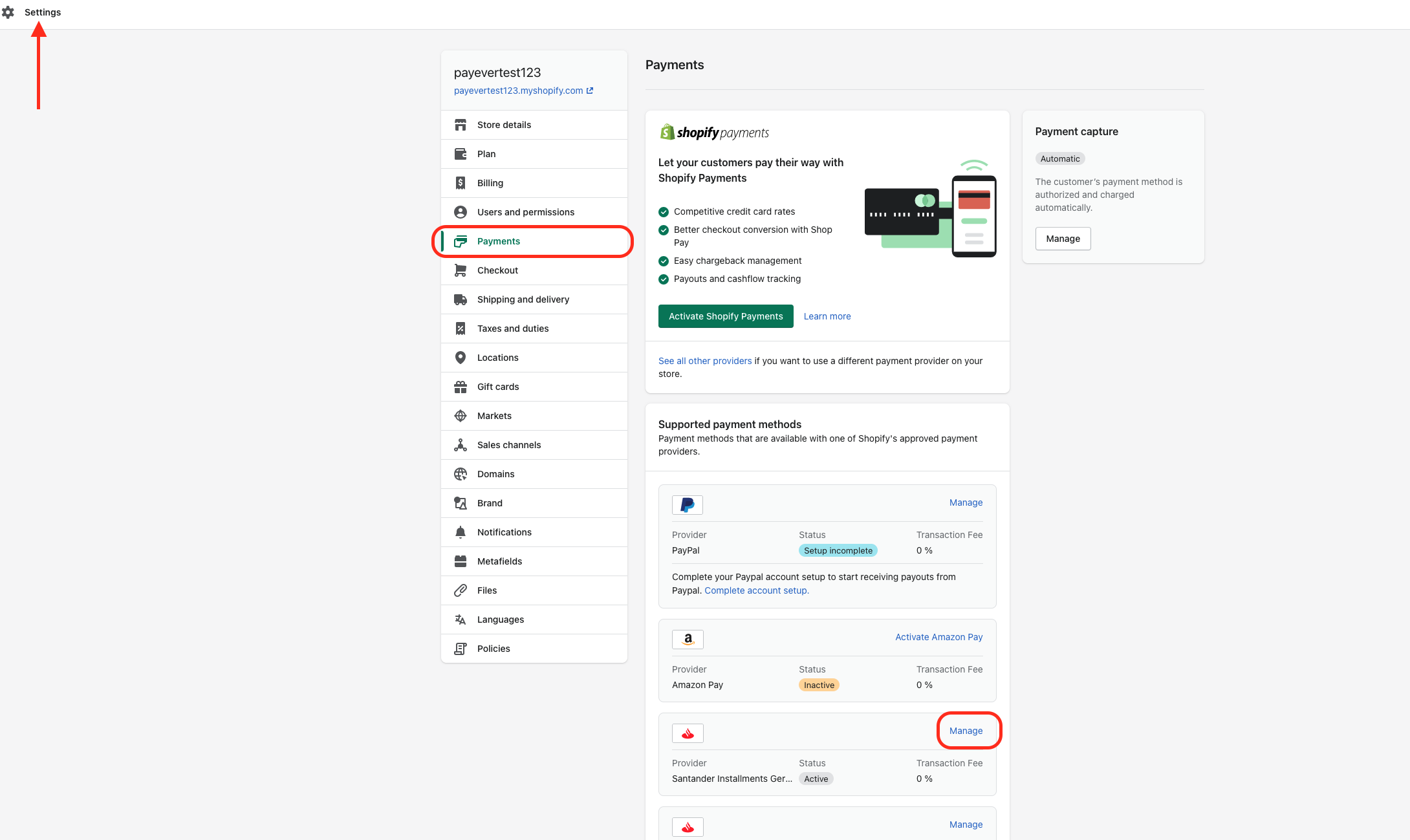Click the Billing dollar receipt icon
Image resolution: width=1410 pixels, height=840 pixels.
[x=461, y=183]
